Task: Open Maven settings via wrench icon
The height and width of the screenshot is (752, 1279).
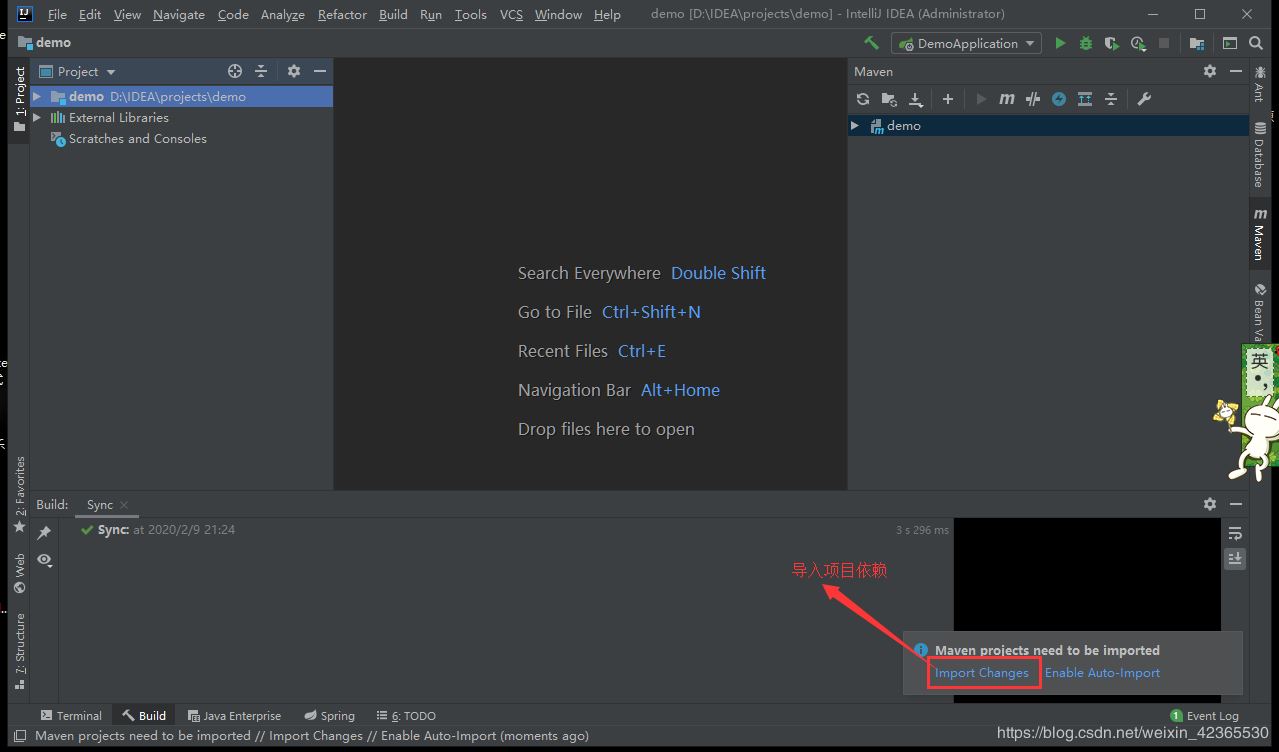Action: pyautogui.click(x=1144, y=99)
